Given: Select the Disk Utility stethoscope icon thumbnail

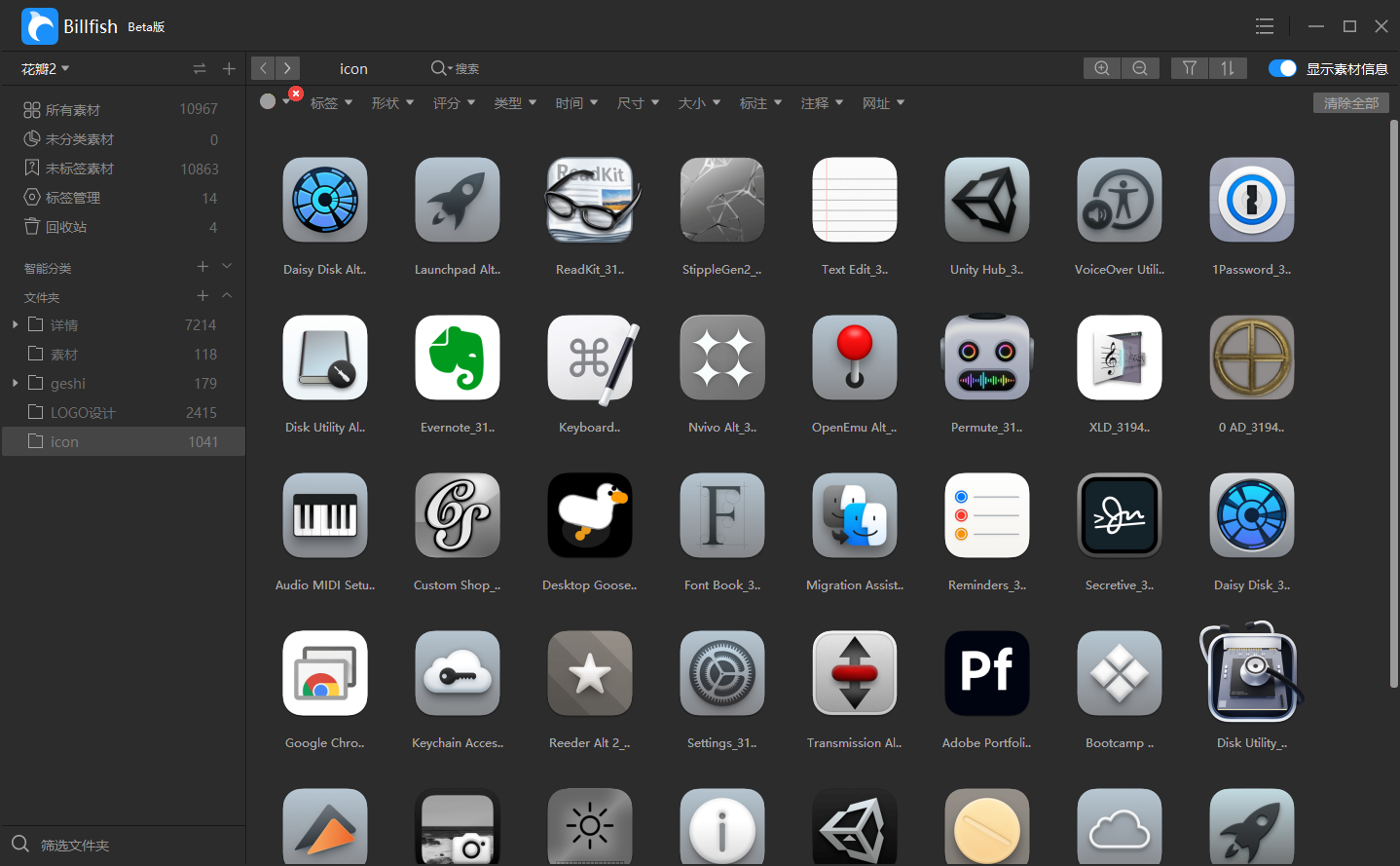Looking at the screenshot, I should (x=1252, y=673).
